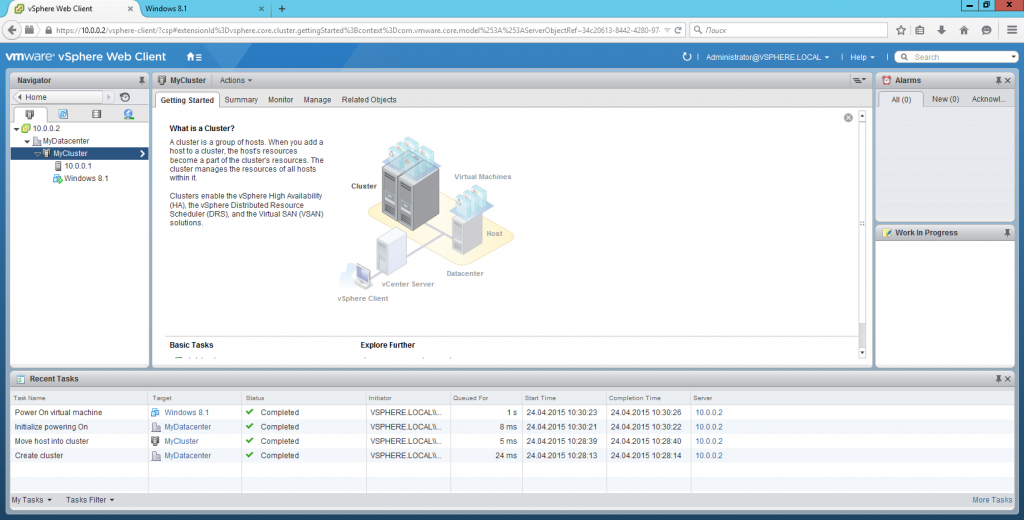Close the Windows 8.1 browser tab
This screenshot has height=520, width=1024.
pos(261,9)
